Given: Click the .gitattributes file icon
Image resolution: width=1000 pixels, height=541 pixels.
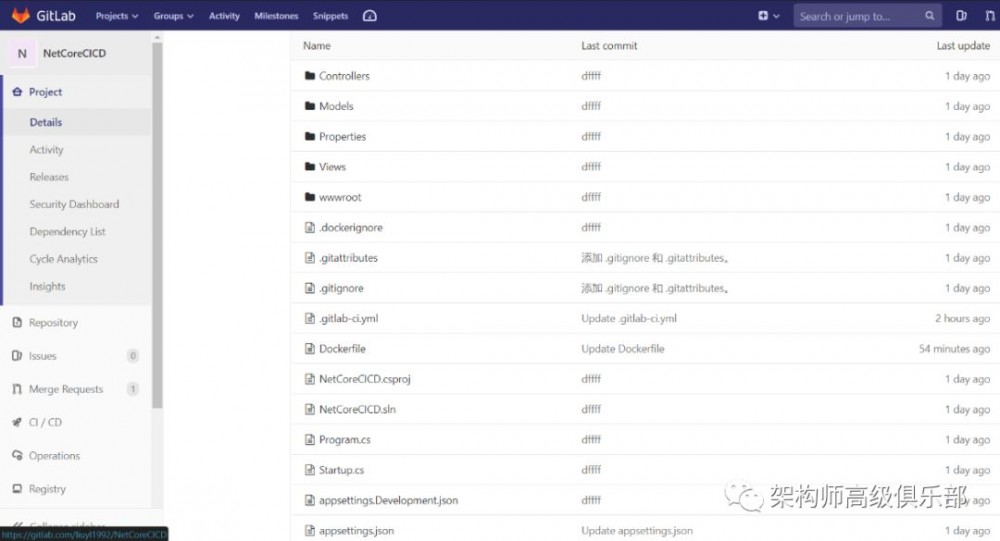Looking at the screenshot, I should 310,258.
